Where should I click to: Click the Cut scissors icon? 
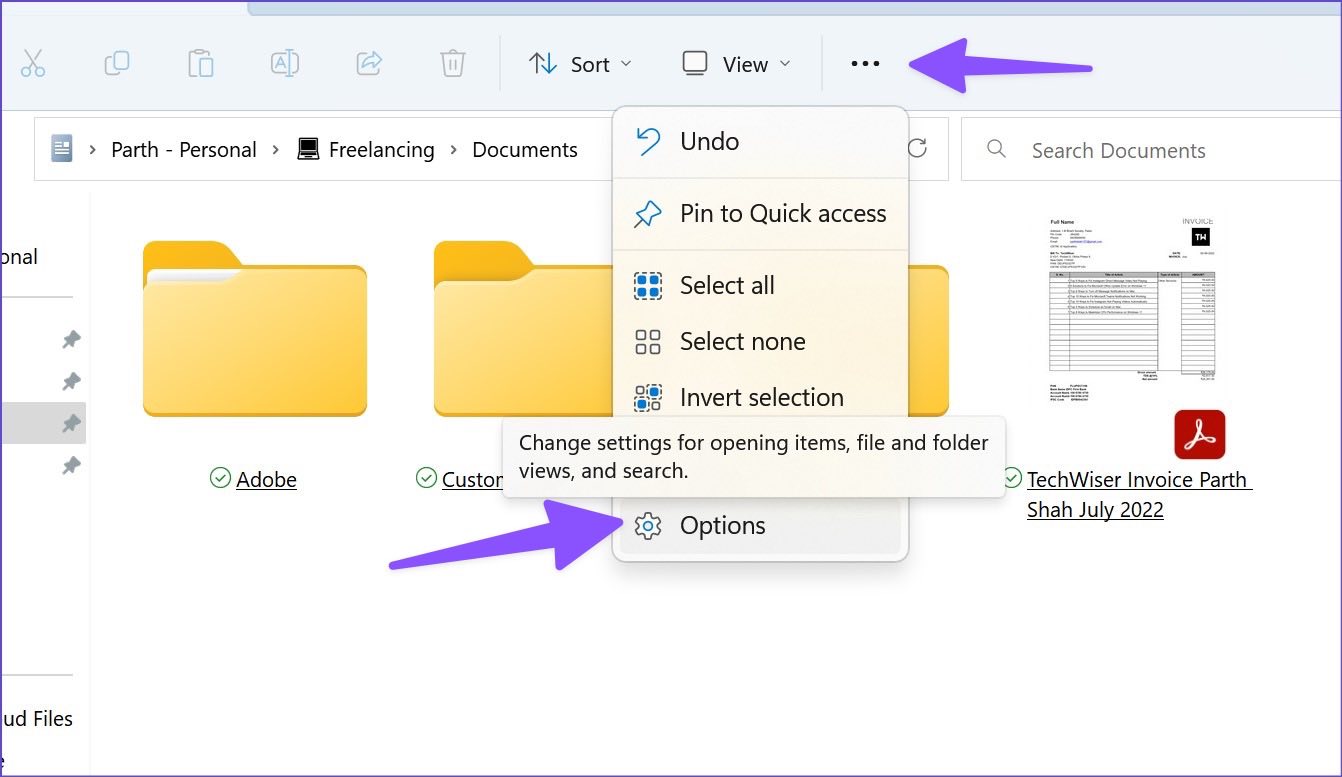tap(33, 64)
